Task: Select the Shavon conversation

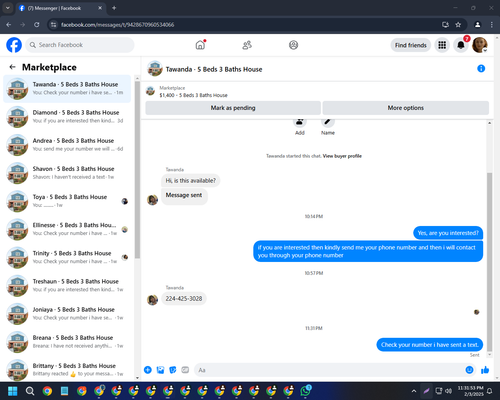Action: pyautogui.click(x=67, y=173)
